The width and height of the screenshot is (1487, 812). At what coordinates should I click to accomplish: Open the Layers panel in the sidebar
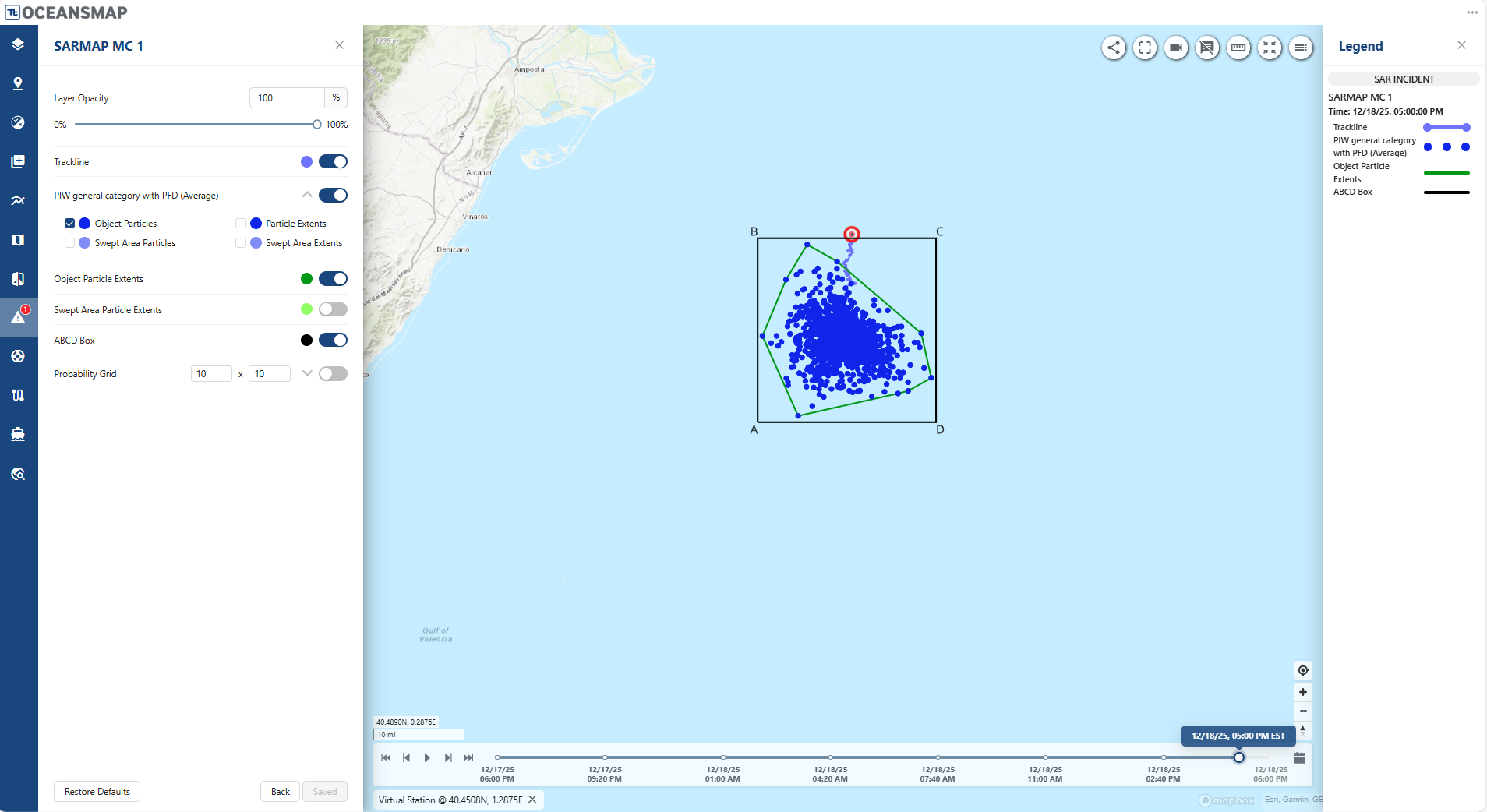(x=19, y=44)
